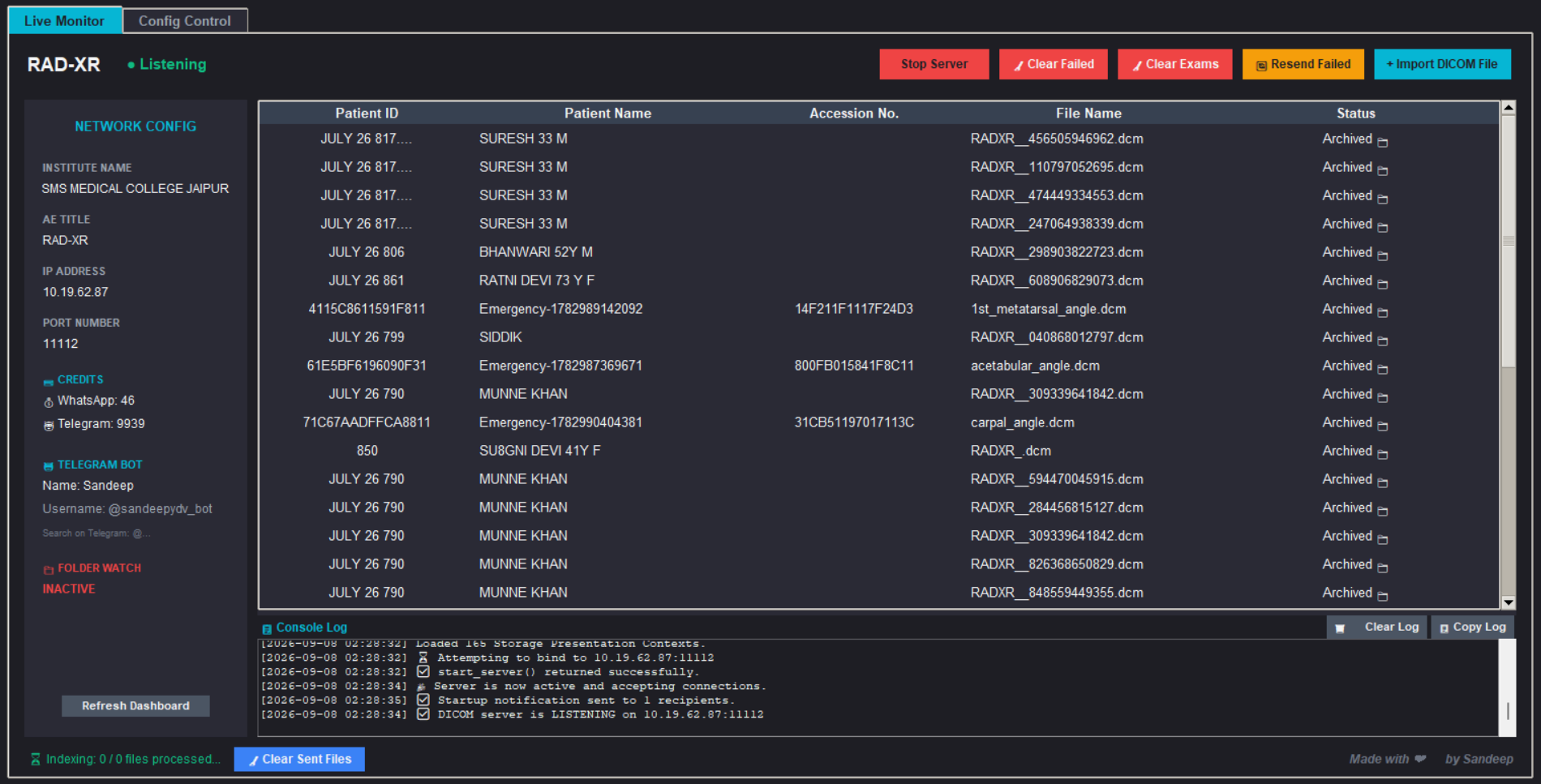Click the NETWORK CONFIG heading

point(135,126)
